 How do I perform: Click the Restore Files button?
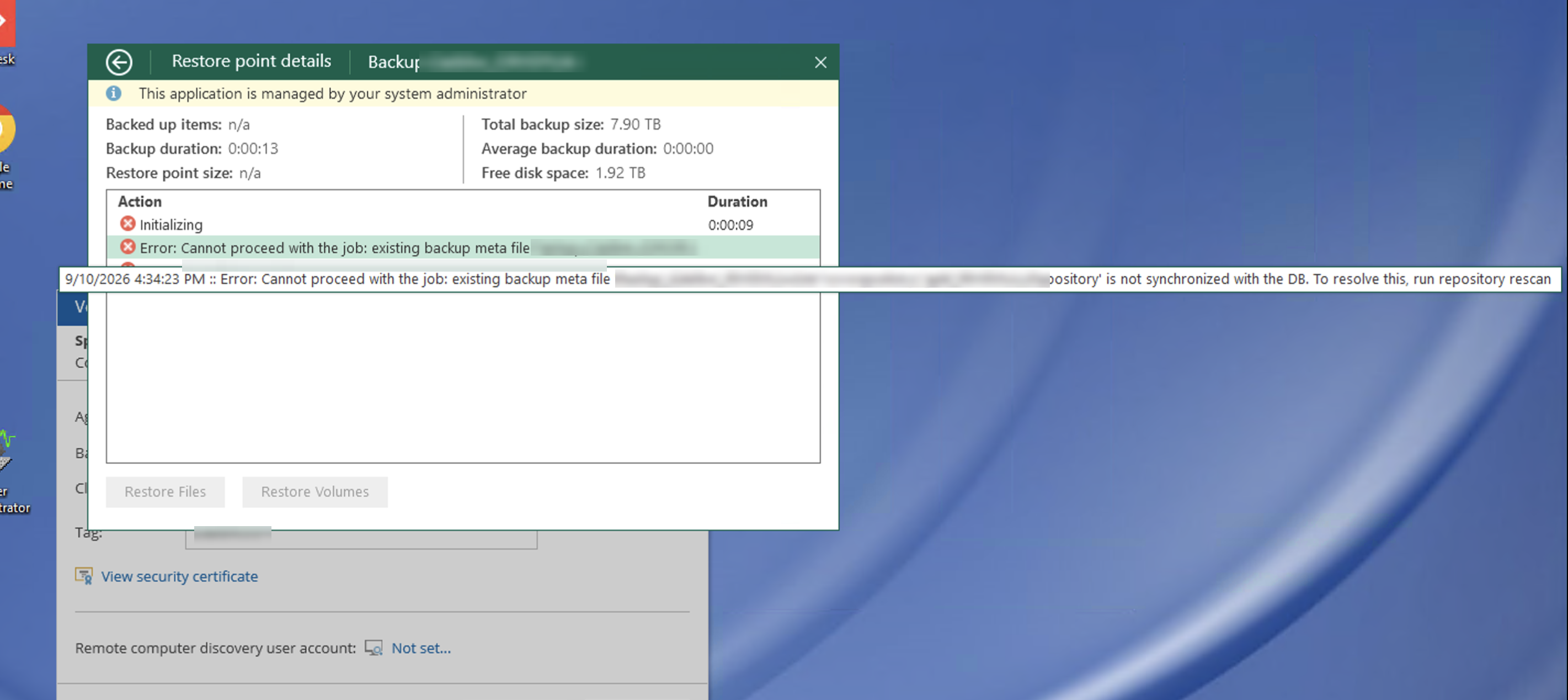pos(165,492)
